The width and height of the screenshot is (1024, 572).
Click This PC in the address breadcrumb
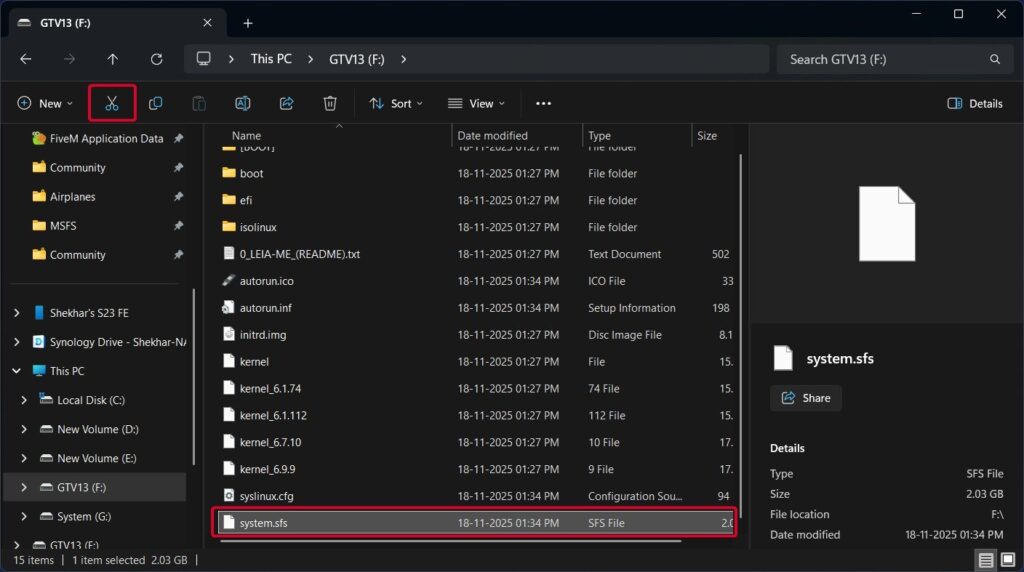click(271, 59)
